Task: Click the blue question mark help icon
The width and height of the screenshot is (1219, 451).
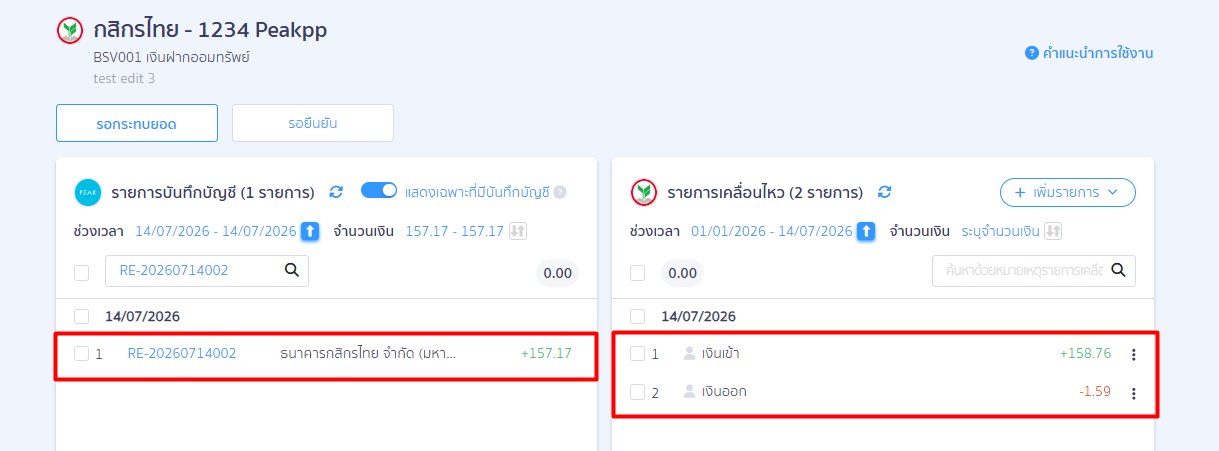Action: [1032, 53]
